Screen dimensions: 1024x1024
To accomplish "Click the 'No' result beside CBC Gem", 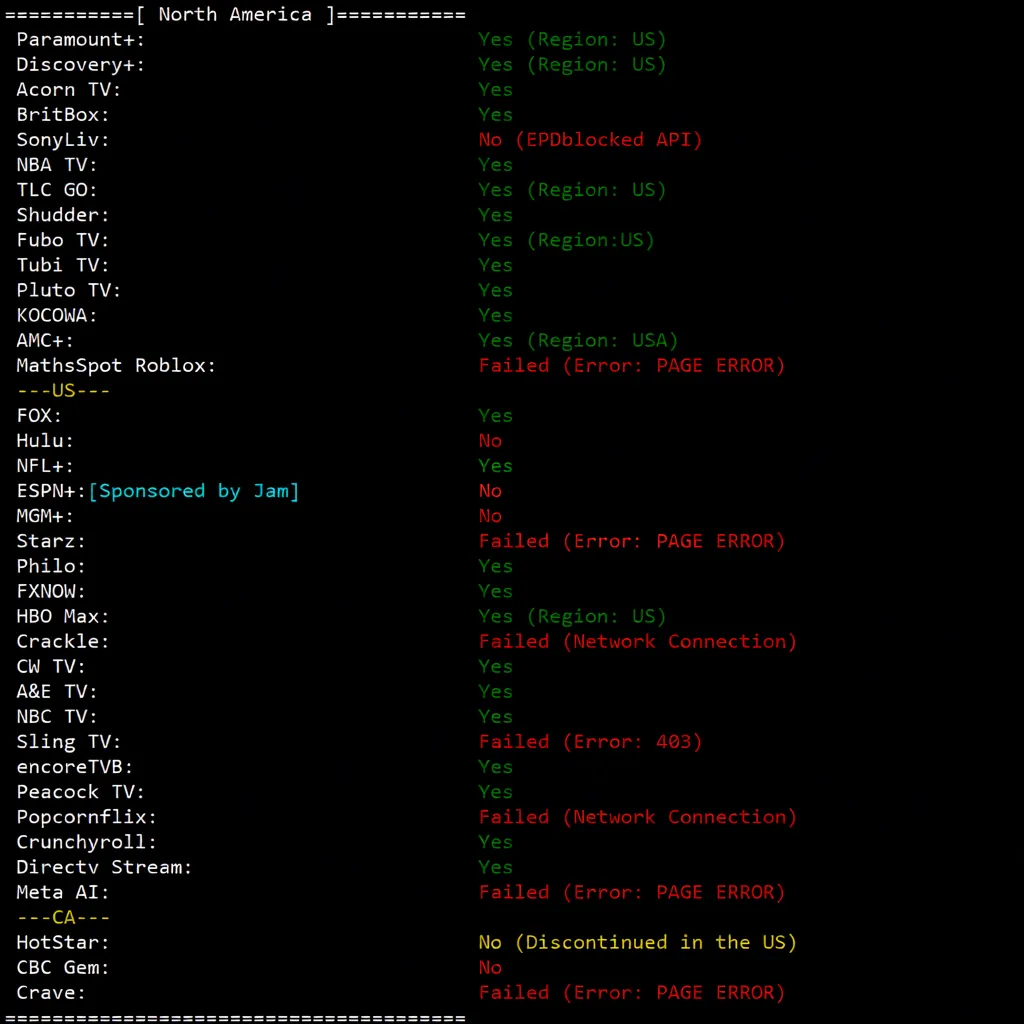I will (490, 967).
